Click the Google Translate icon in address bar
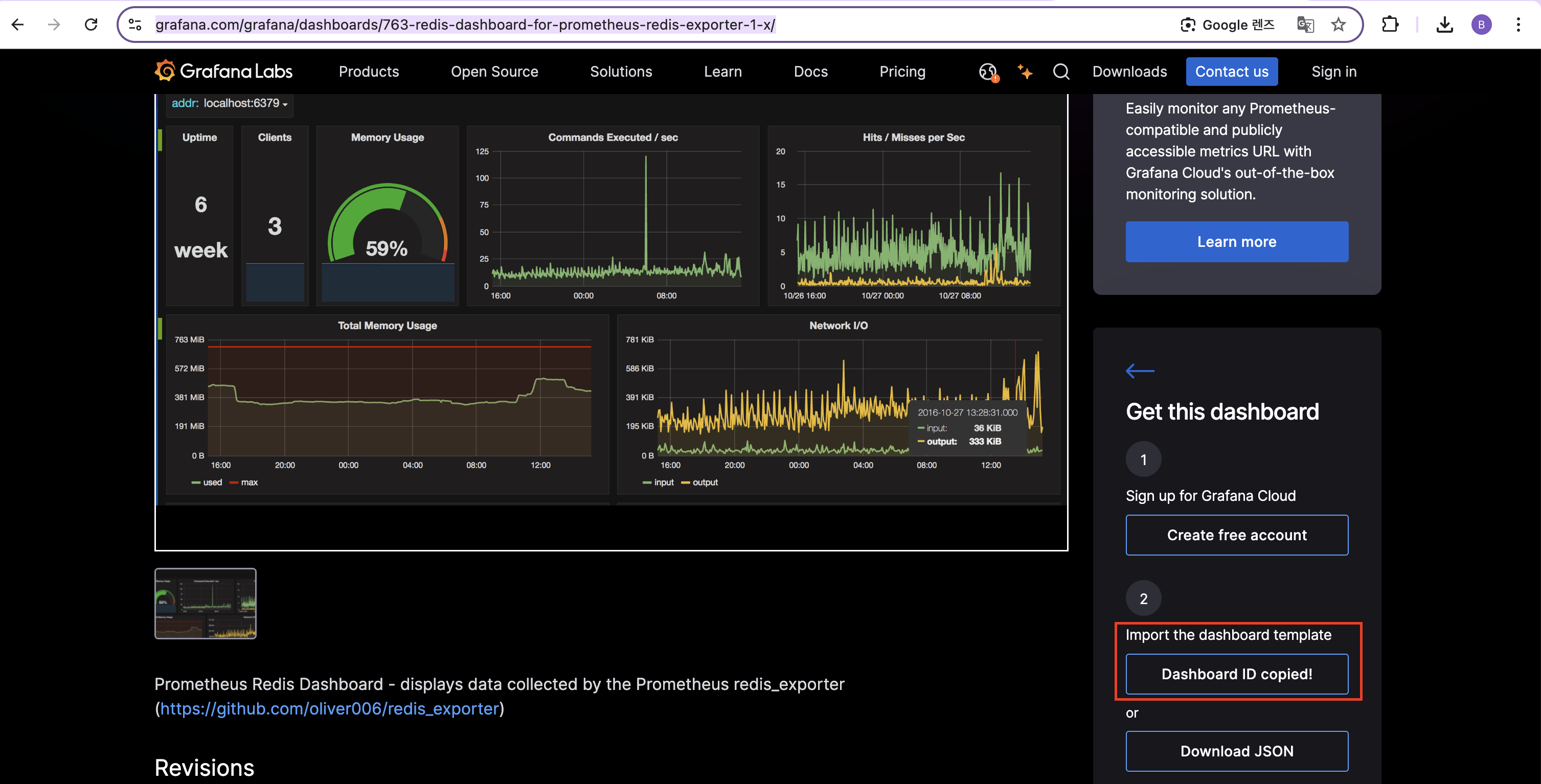 (x=1305, y=25)
